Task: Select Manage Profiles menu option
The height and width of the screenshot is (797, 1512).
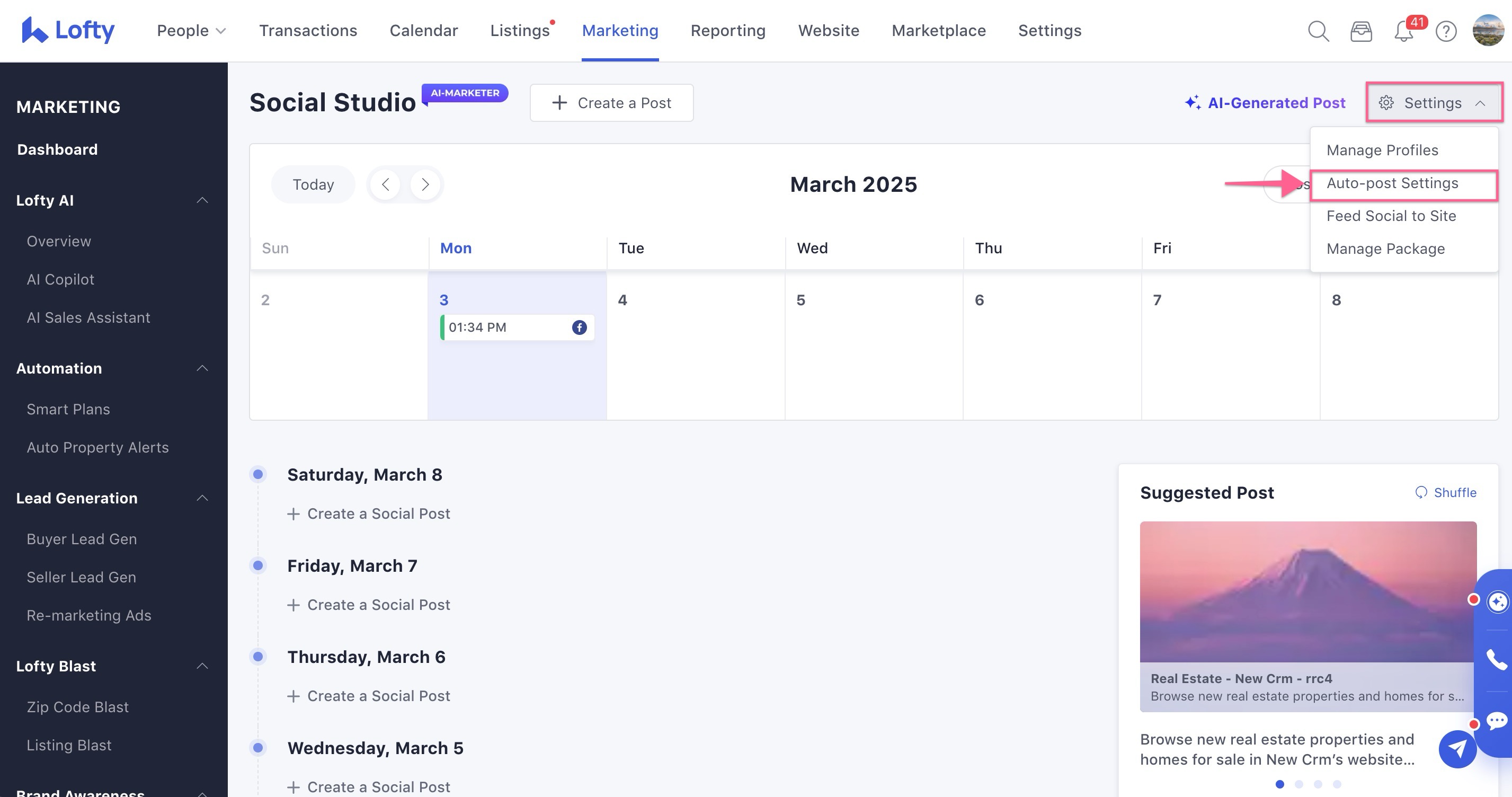Action: tap(1403, 150)
